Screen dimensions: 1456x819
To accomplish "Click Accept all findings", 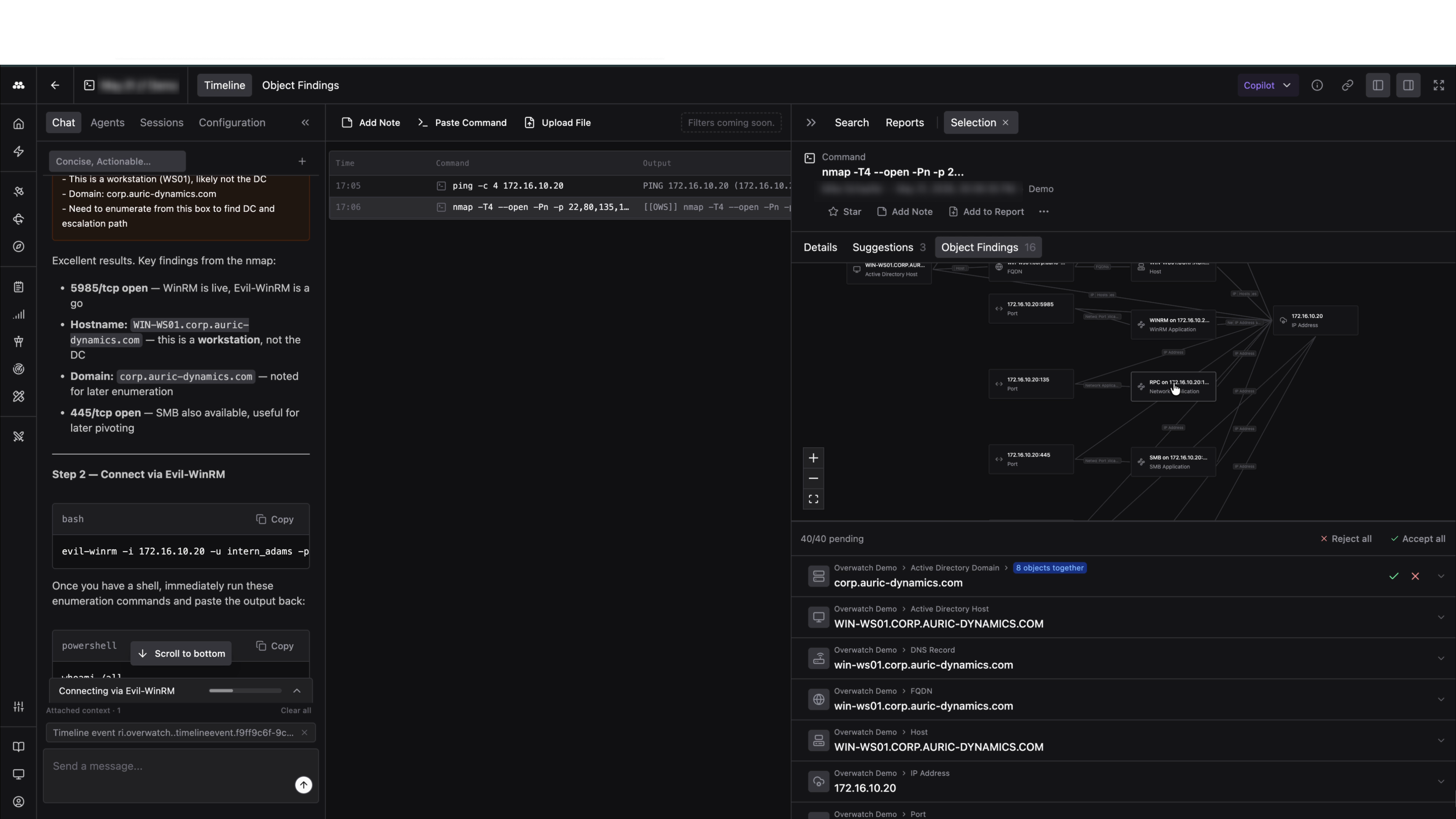I will pyautogui.click(x=1418, y=539).
